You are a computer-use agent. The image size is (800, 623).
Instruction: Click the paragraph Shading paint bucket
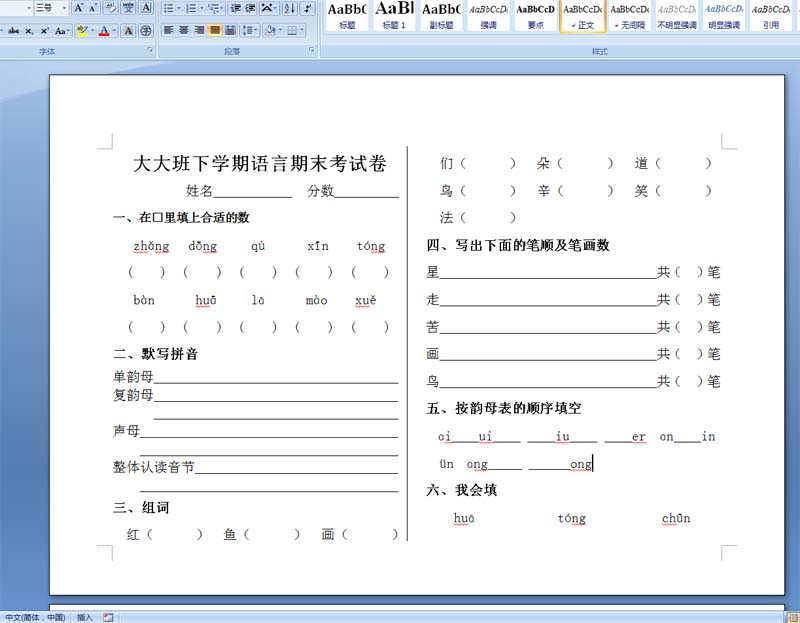coord(270,31)
